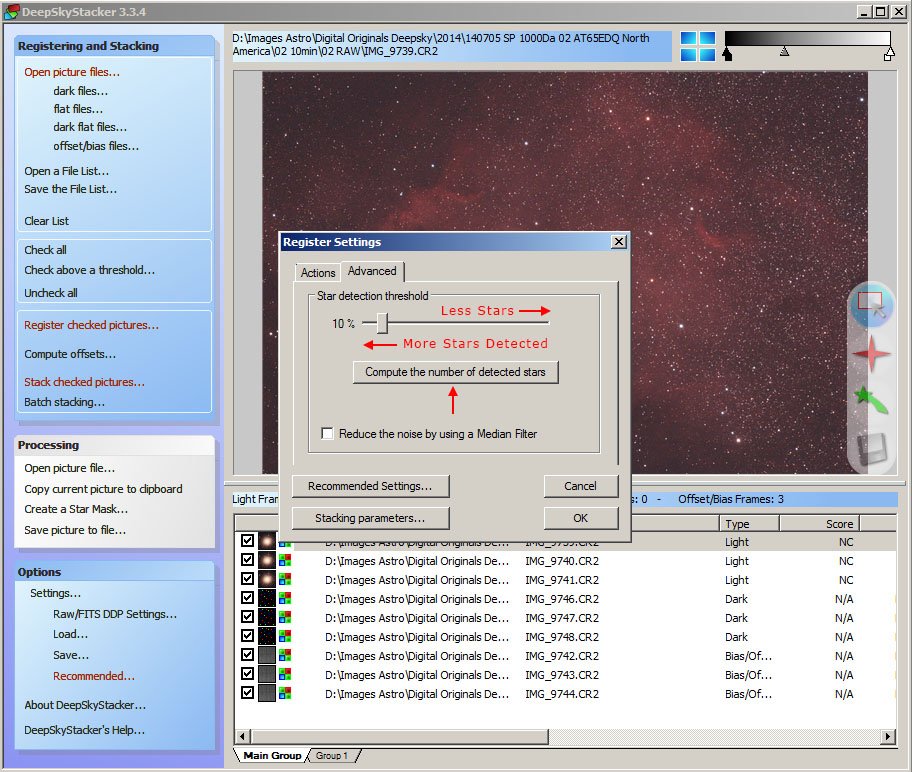Switch to the Actions tab

tap(318, 272)
